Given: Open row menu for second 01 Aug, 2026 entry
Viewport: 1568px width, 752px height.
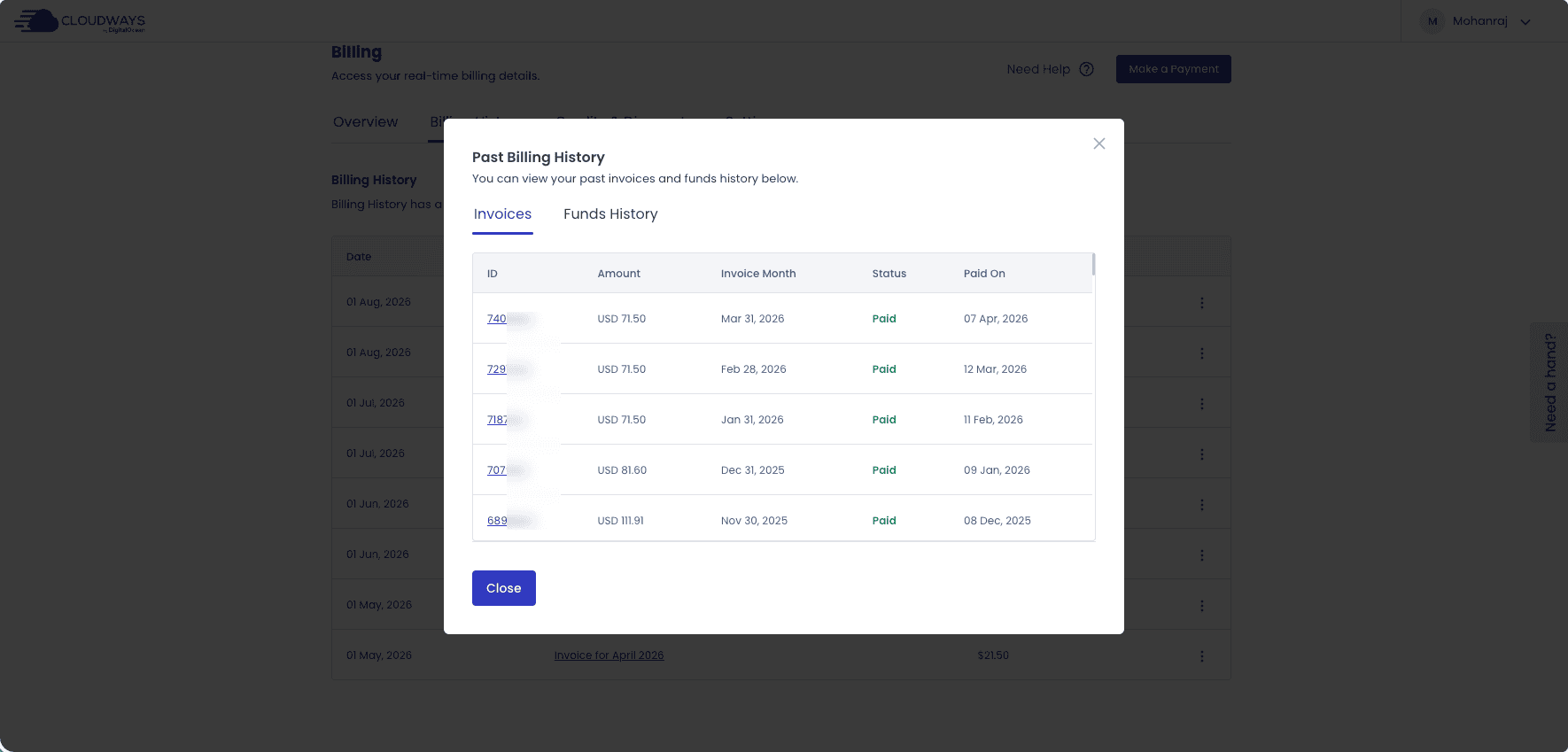Looking at the screenshot, I should (x=1201, y=353).
